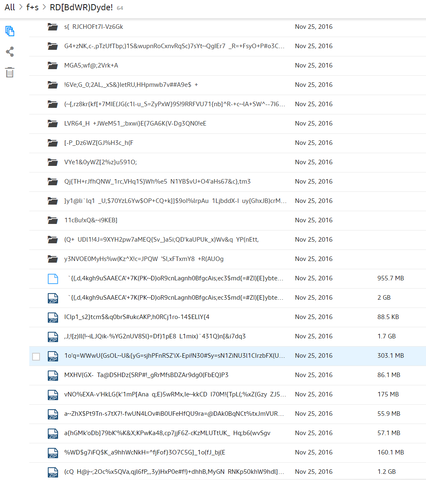Viewport: 426px width, 480px height.
Task: Click the copy files icon in sidebar
Action: click(10, 31)
